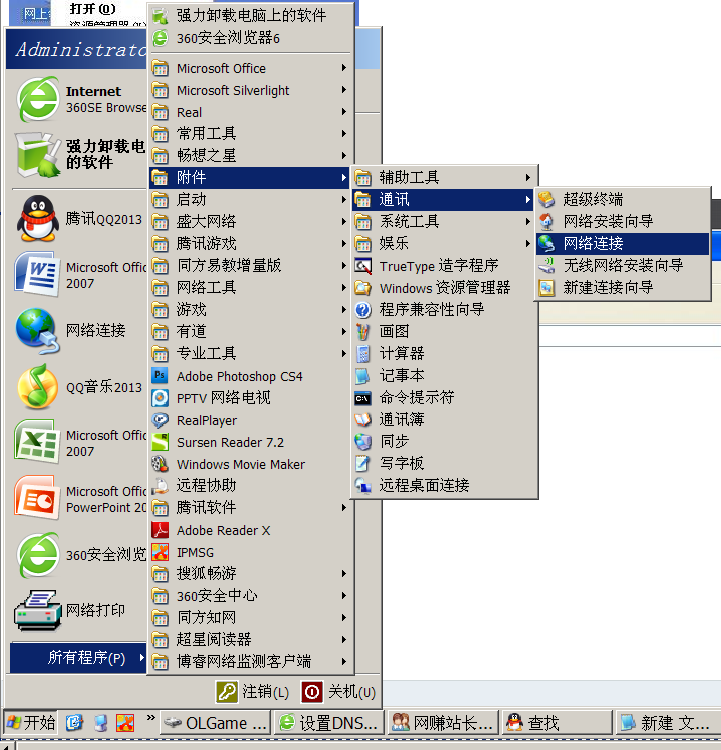Switch to 设置DNS taskbar window
Screen dimensions: 721x750
click(x=329, y=723)
